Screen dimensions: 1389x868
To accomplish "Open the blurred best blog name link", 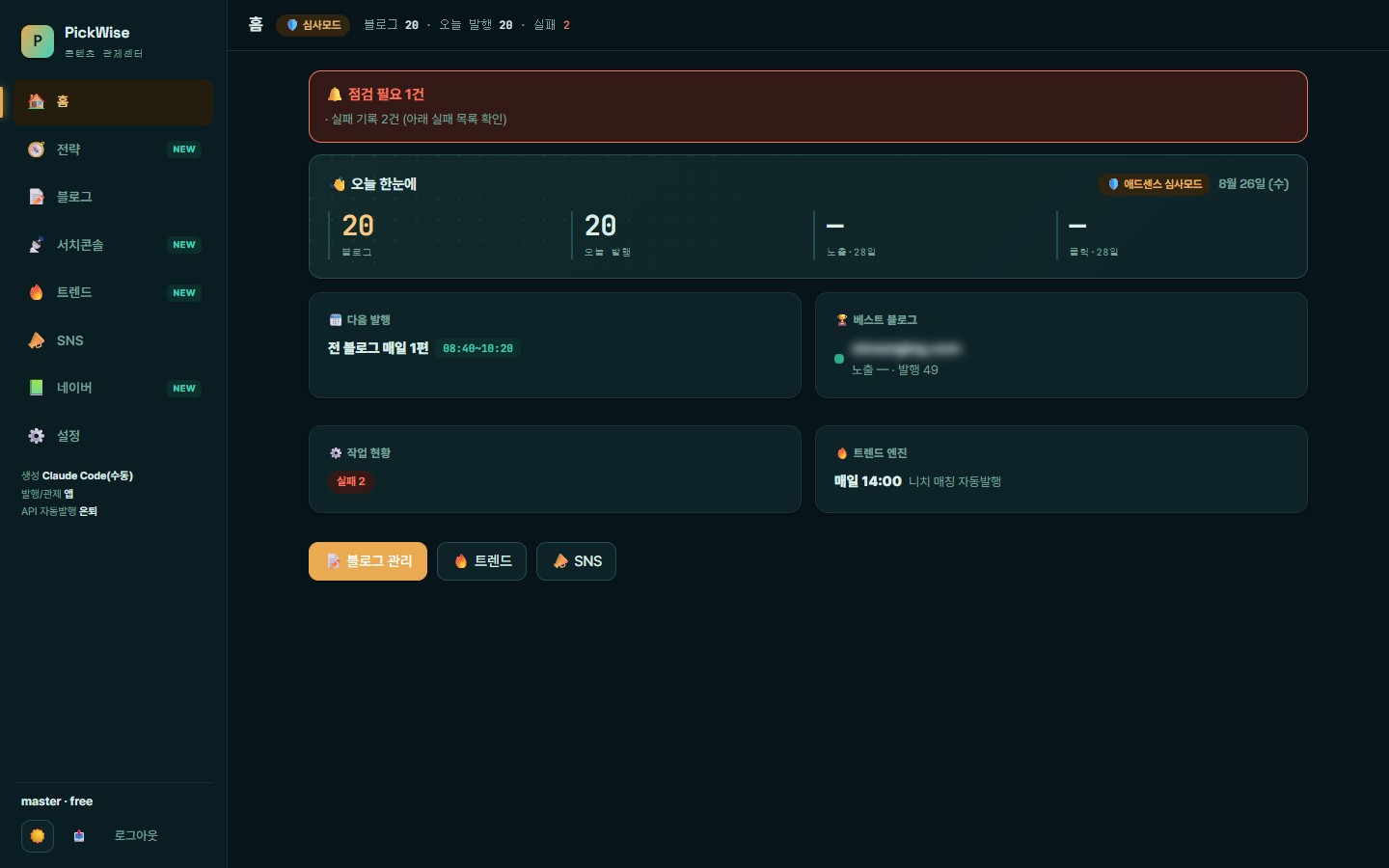I will point(906,348).
